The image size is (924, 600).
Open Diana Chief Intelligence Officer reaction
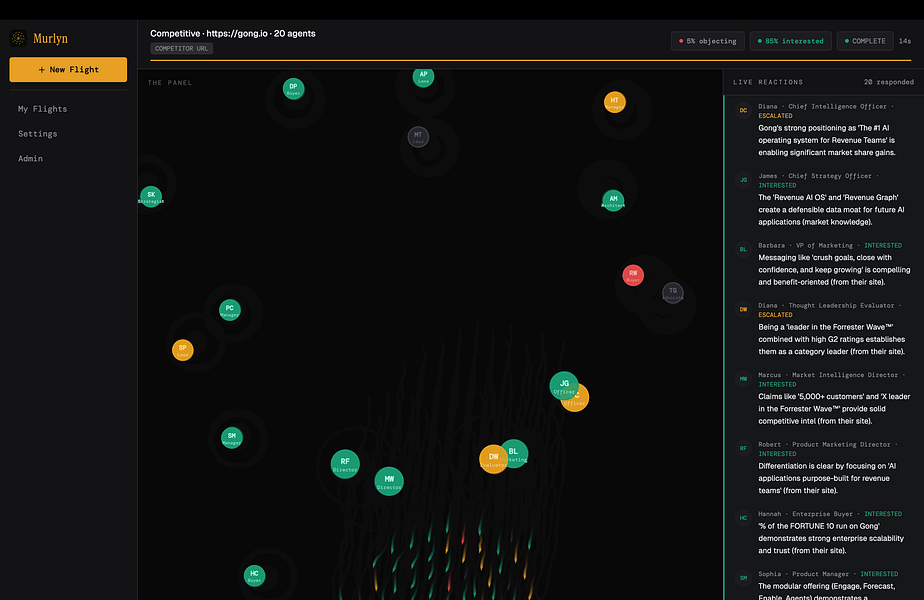(824, 130)
